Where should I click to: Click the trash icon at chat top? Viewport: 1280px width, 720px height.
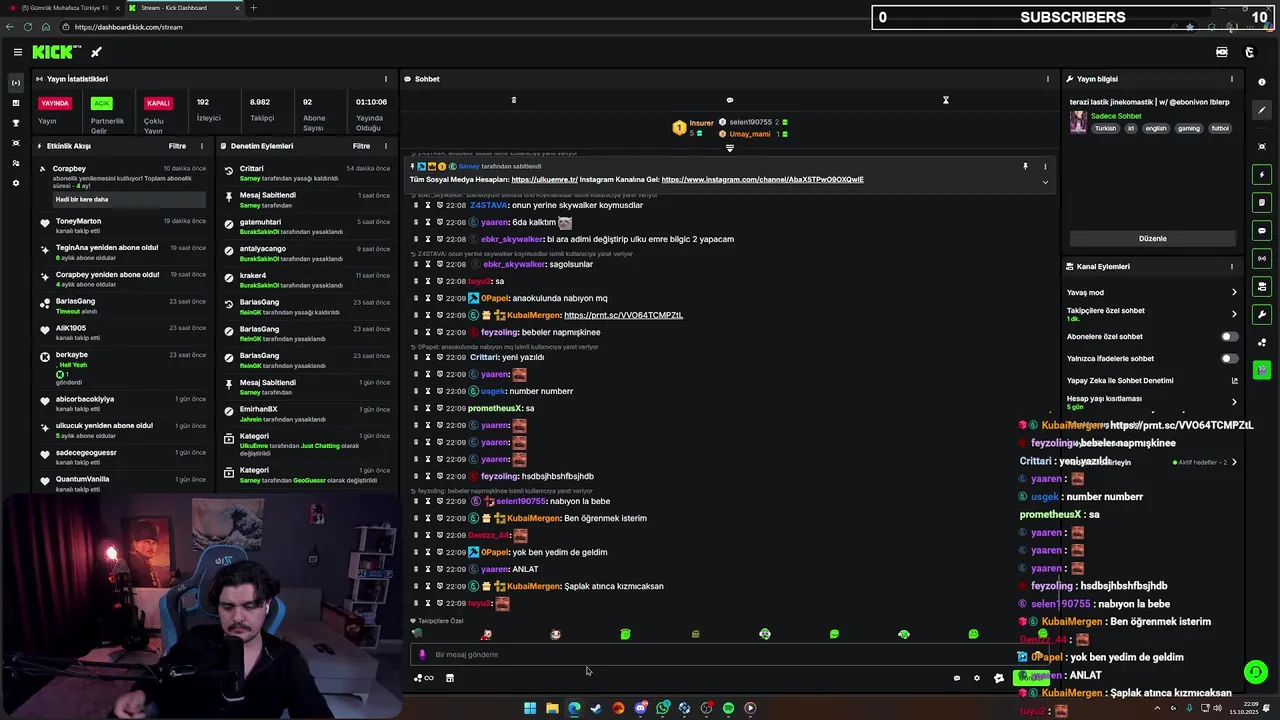pyautogui.click(x=514, y=100)
